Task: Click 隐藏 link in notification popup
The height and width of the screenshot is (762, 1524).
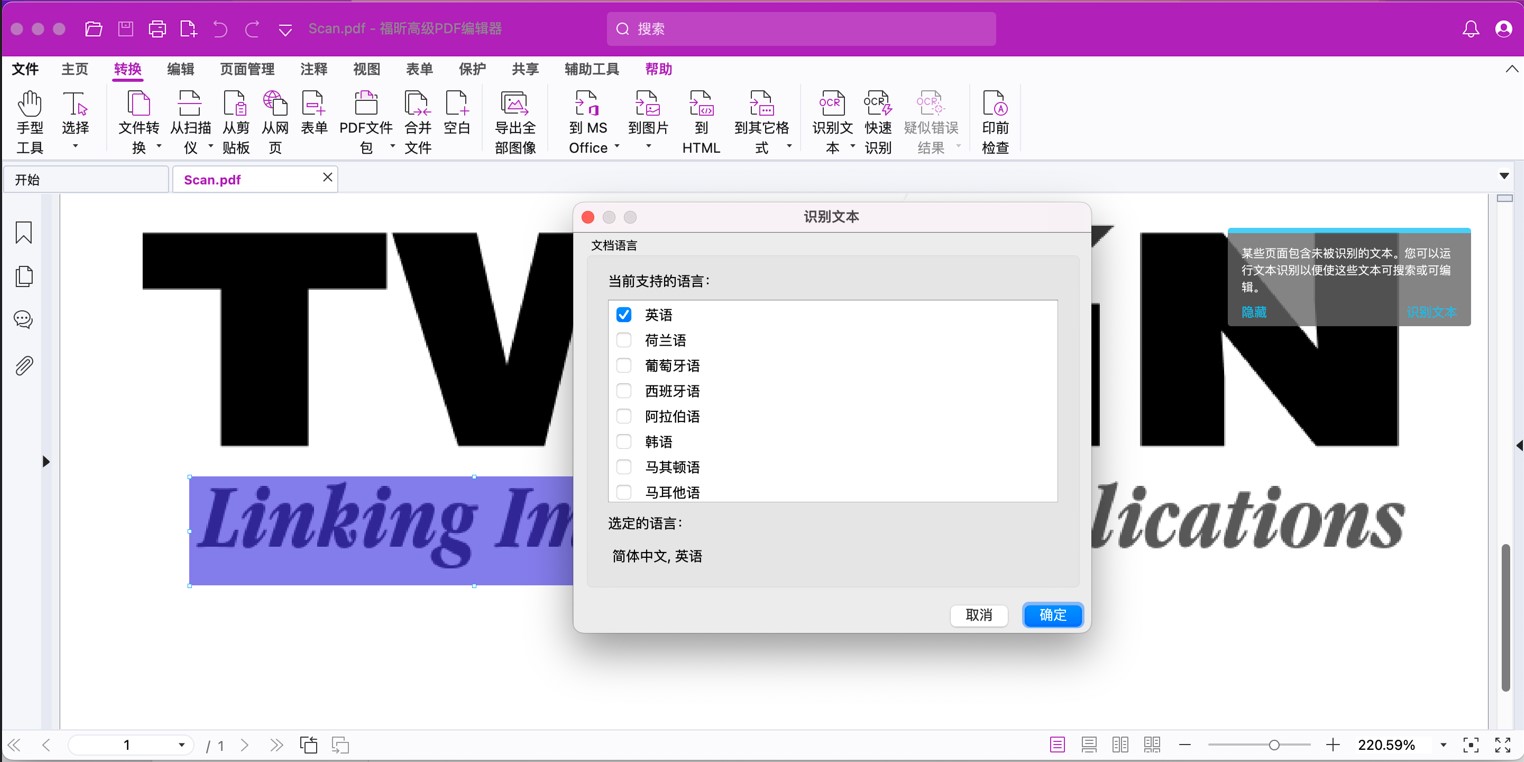Action: pyautogui.click(x=1254, y=312)
